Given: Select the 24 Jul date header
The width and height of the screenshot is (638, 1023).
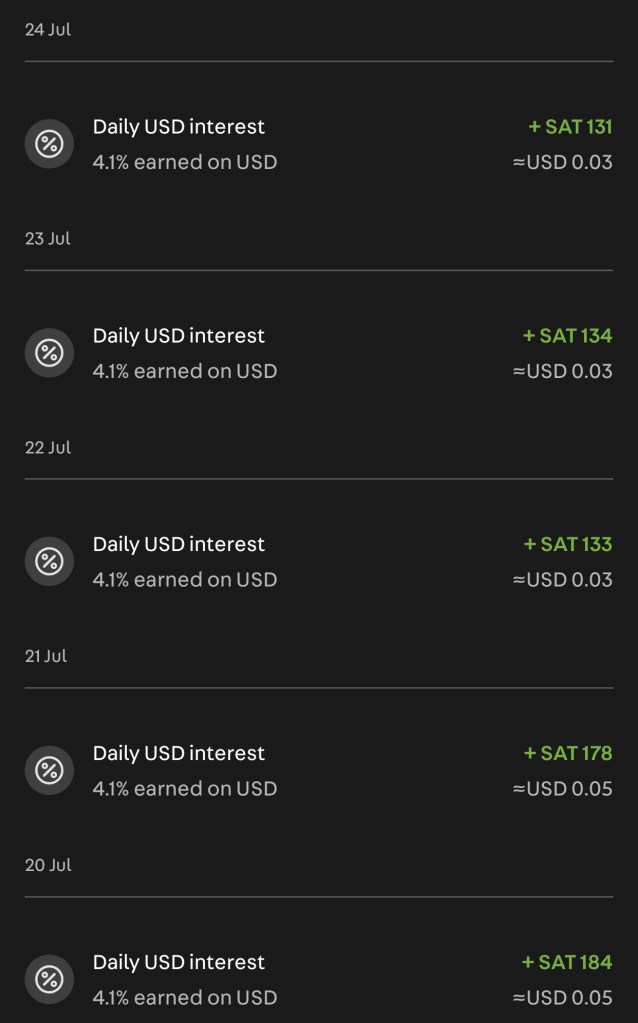Looking at the screenshot, I should 48,30.
